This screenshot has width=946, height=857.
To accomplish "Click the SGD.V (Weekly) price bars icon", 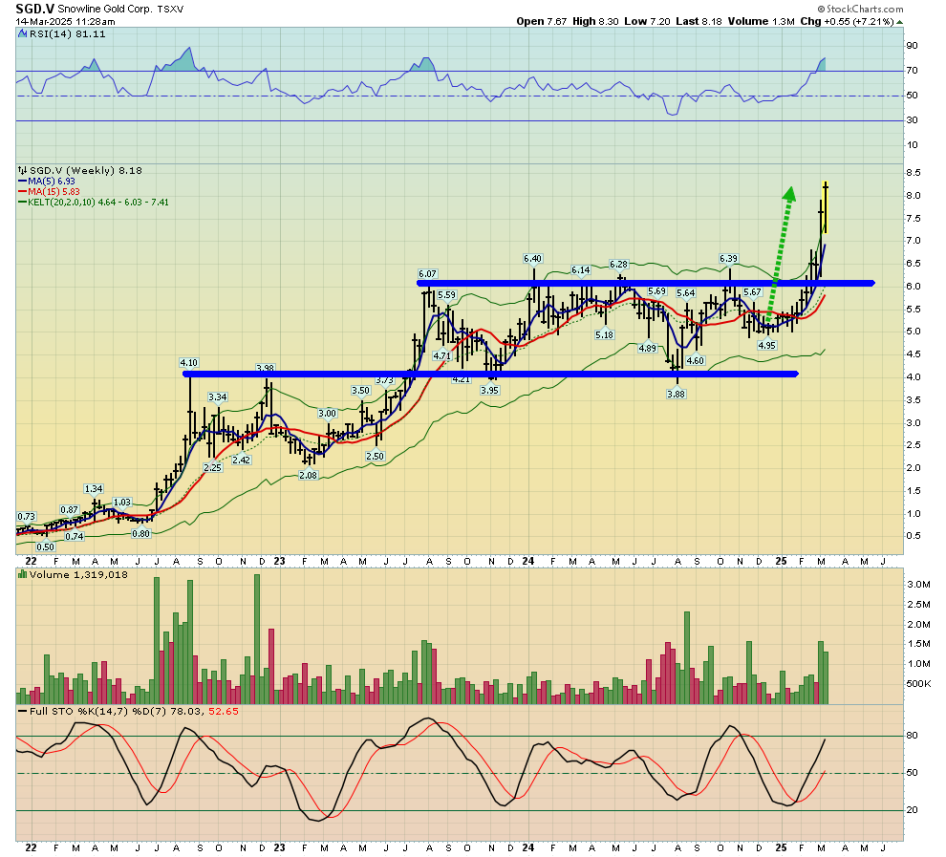I will (x=22, y=171).
